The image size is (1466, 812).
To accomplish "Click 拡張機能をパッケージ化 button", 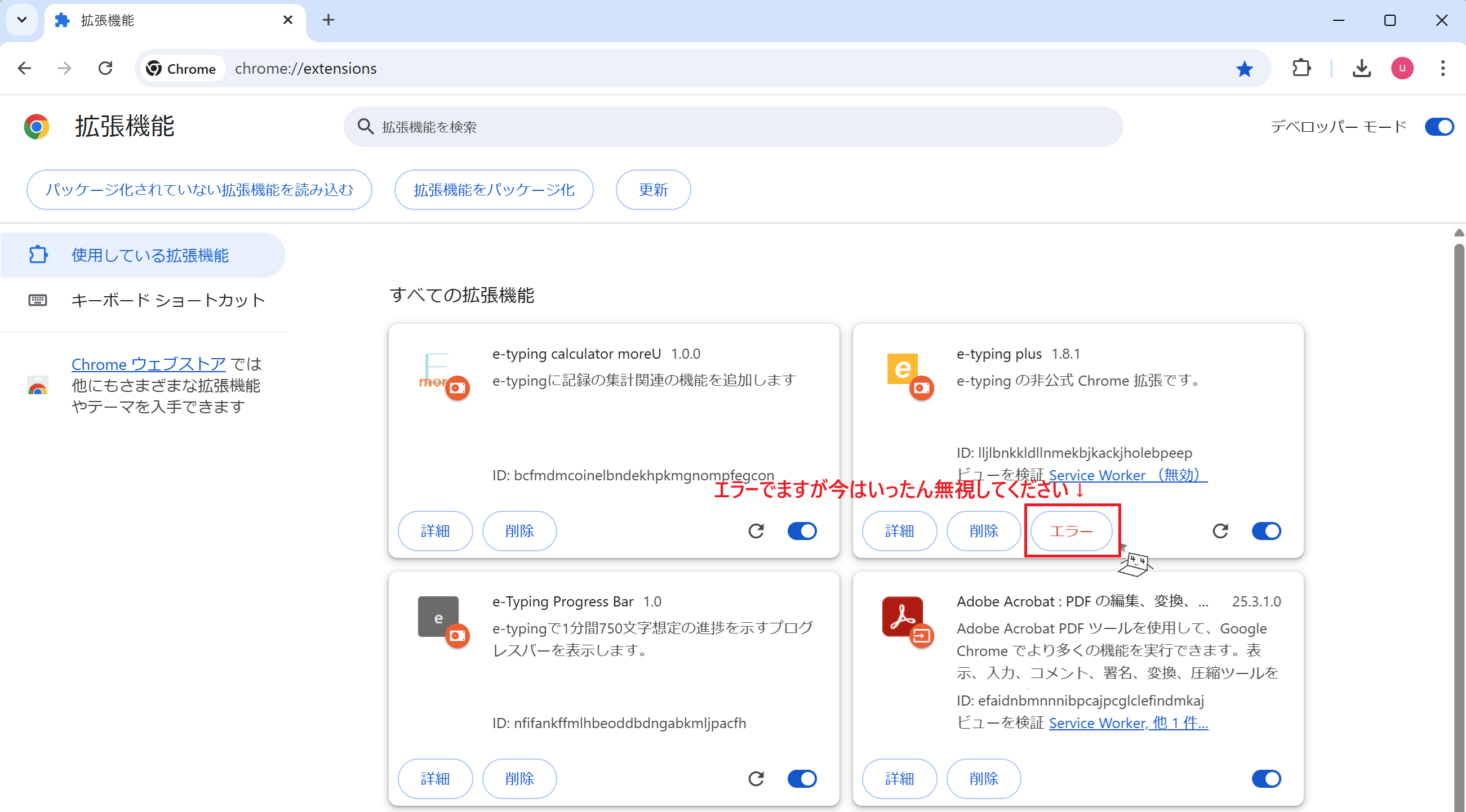I will 494,189.
